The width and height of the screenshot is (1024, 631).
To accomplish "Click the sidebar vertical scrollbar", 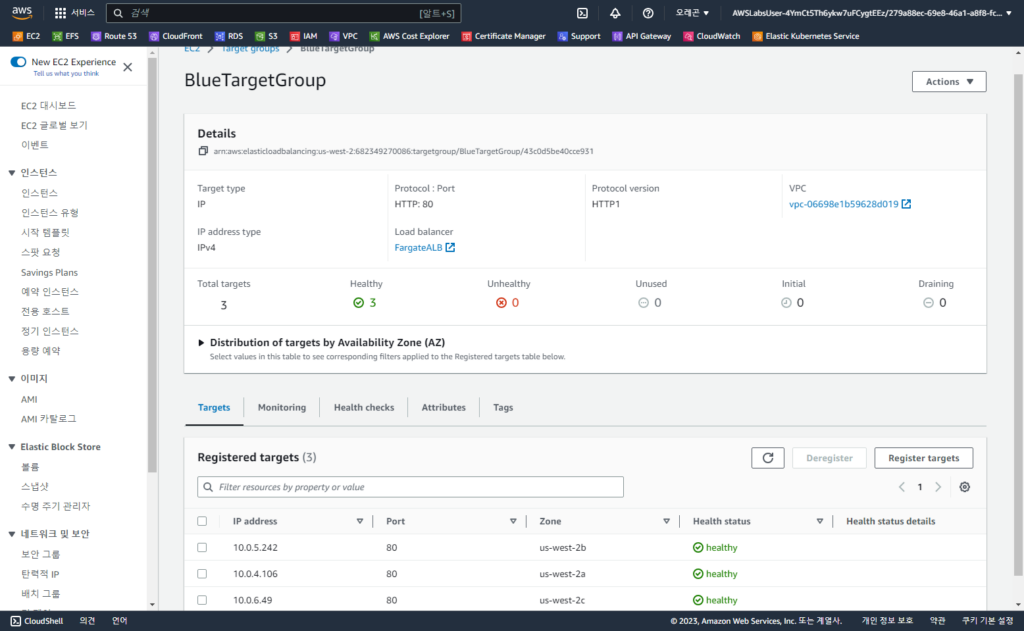I will [152, 265].
